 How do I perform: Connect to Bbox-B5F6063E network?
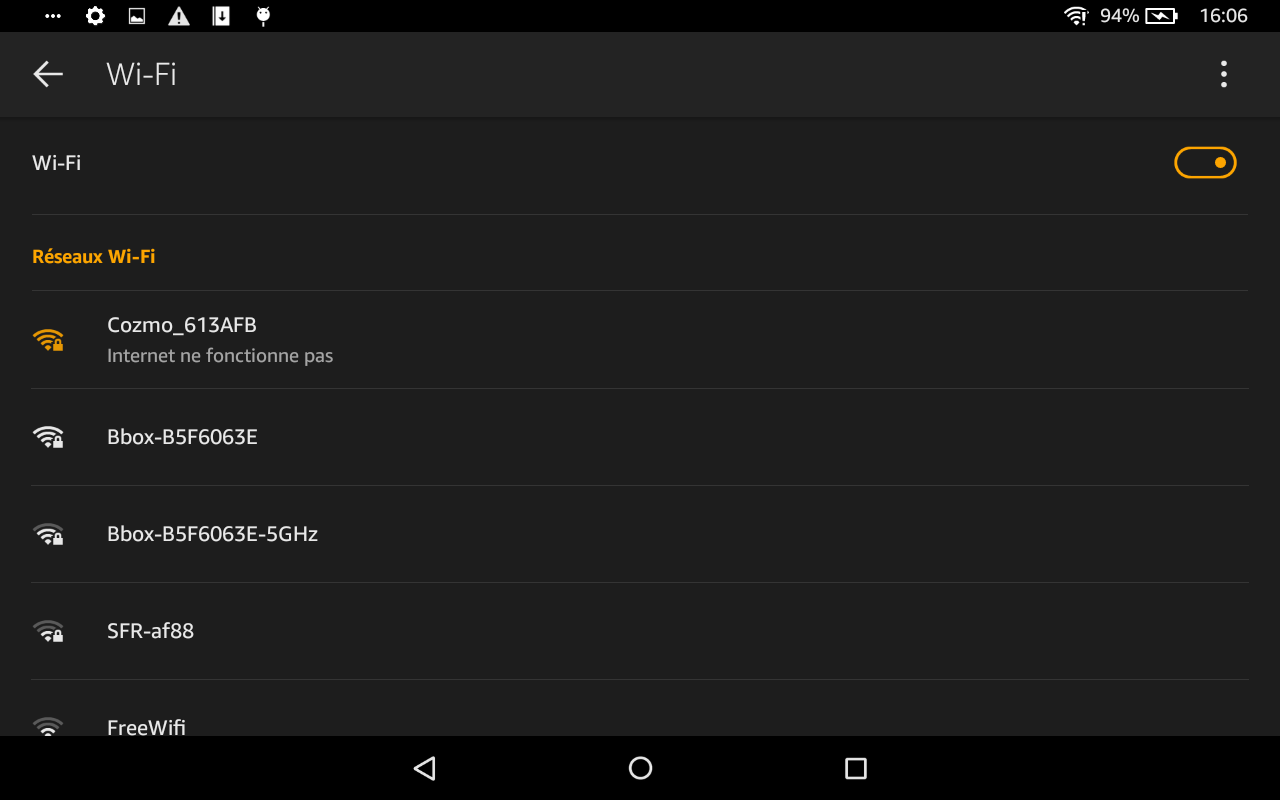(640, 437)
